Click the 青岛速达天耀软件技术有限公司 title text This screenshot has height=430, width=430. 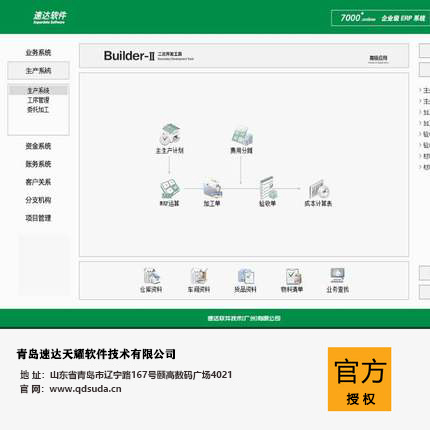tap(96, 354)
